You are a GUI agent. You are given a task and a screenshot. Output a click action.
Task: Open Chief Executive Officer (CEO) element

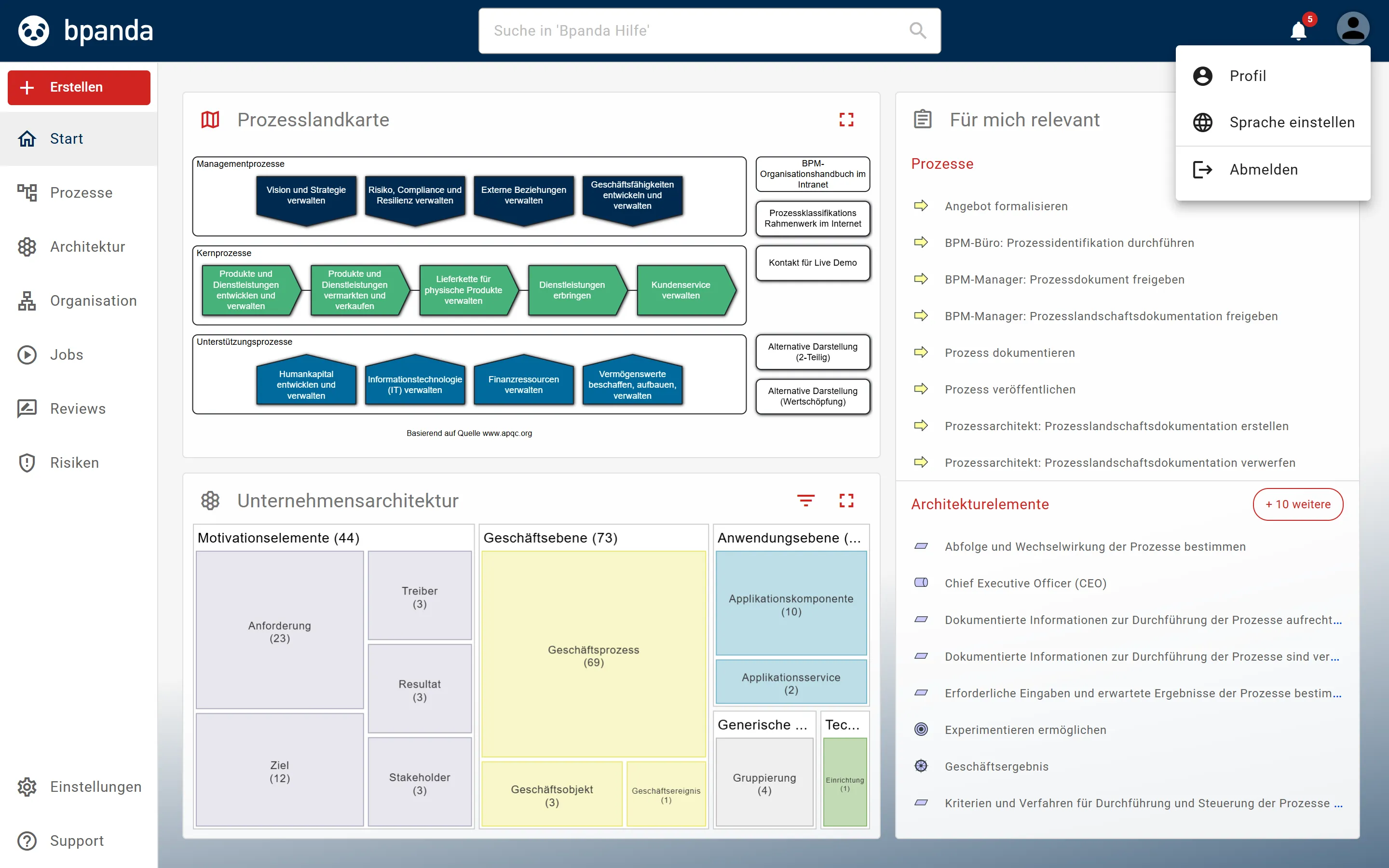click(x=1025, y=583)
